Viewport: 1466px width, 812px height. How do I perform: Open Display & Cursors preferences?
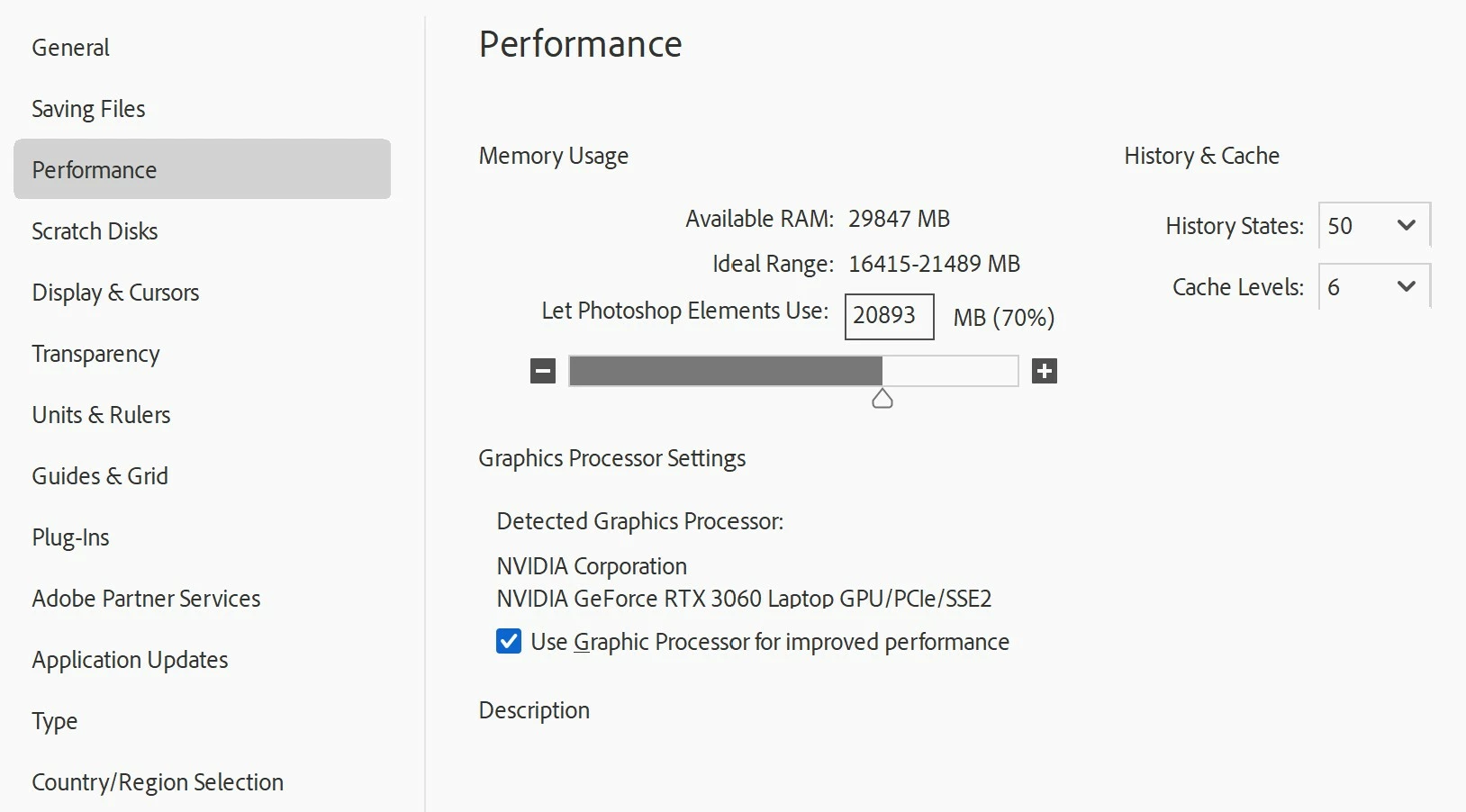pos(115,293)
